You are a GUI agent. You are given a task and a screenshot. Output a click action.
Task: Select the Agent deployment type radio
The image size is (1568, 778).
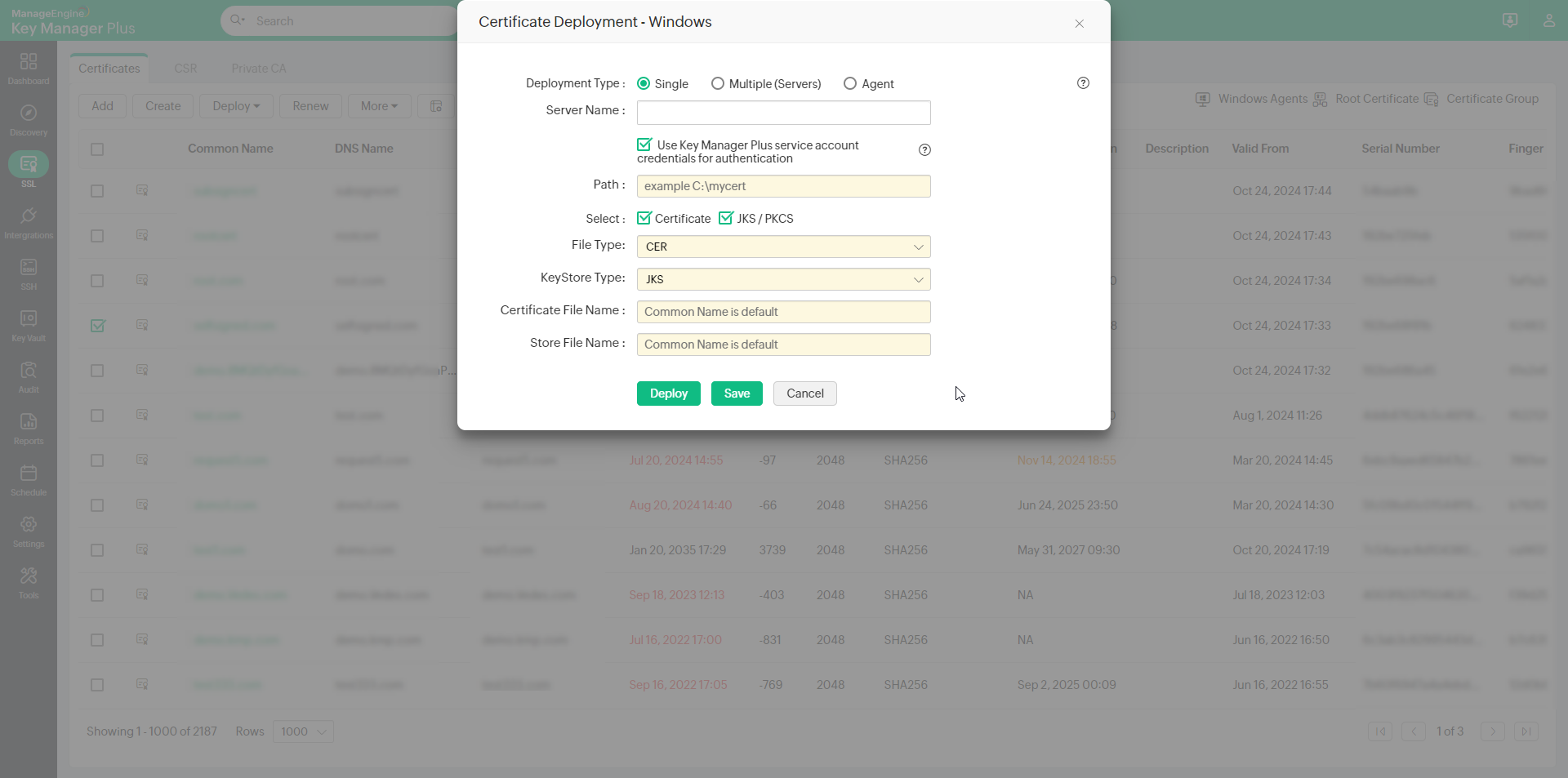click(x=850, y=83)
